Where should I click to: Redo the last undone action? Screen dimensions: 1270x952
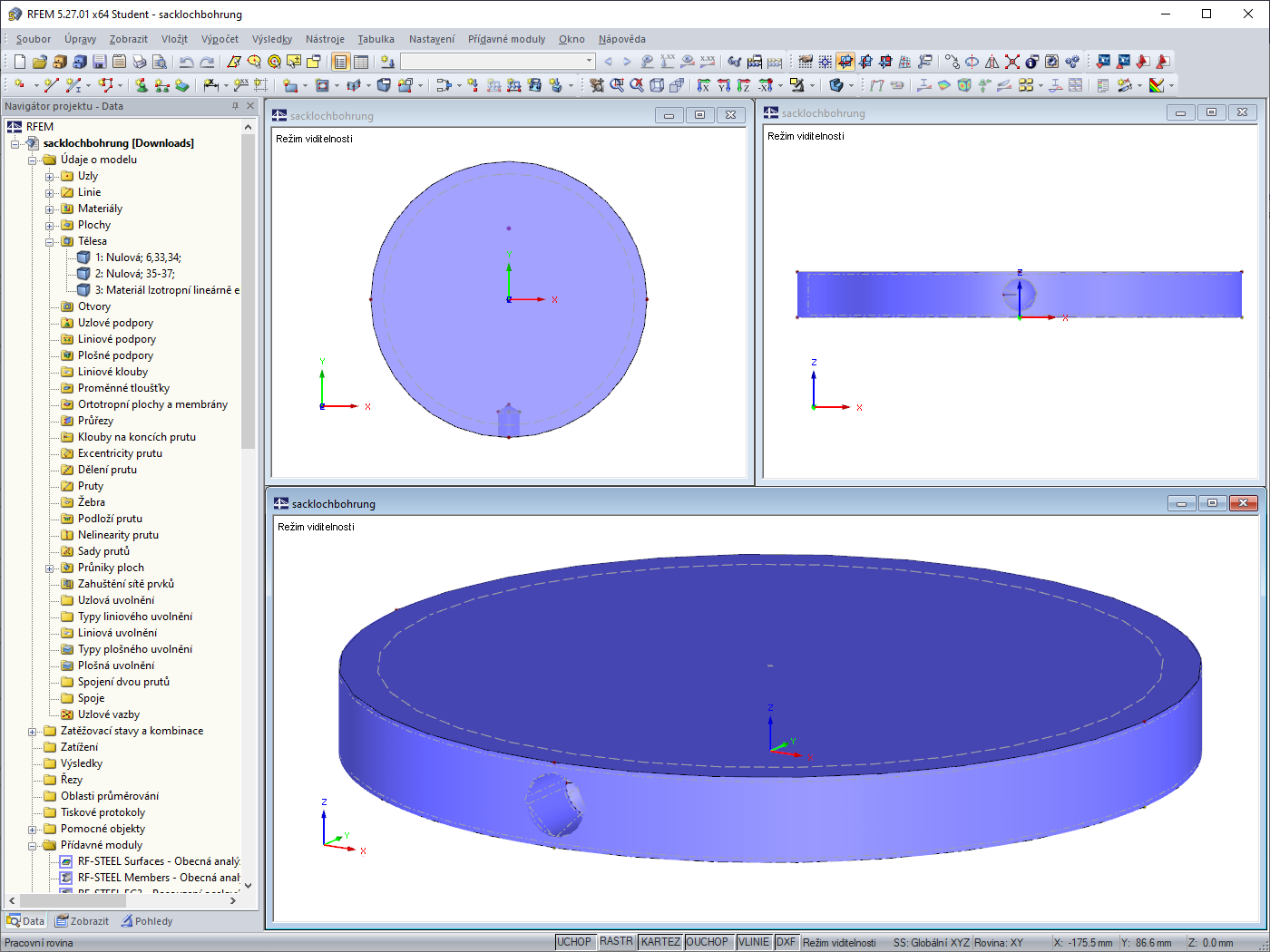pyautogui.click(x=207, y=62)
